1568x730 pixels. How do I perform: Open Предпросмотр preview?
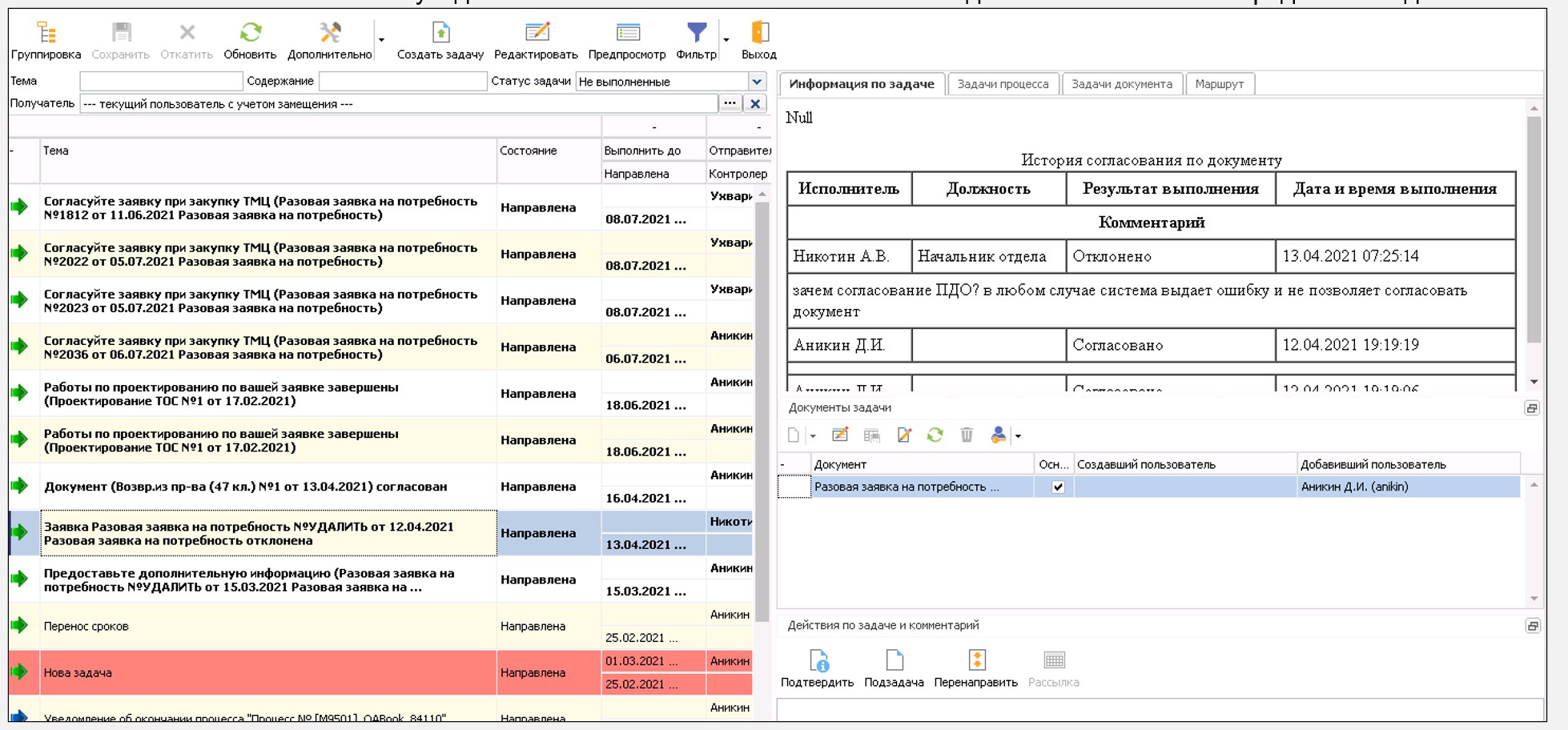point(627,34)
